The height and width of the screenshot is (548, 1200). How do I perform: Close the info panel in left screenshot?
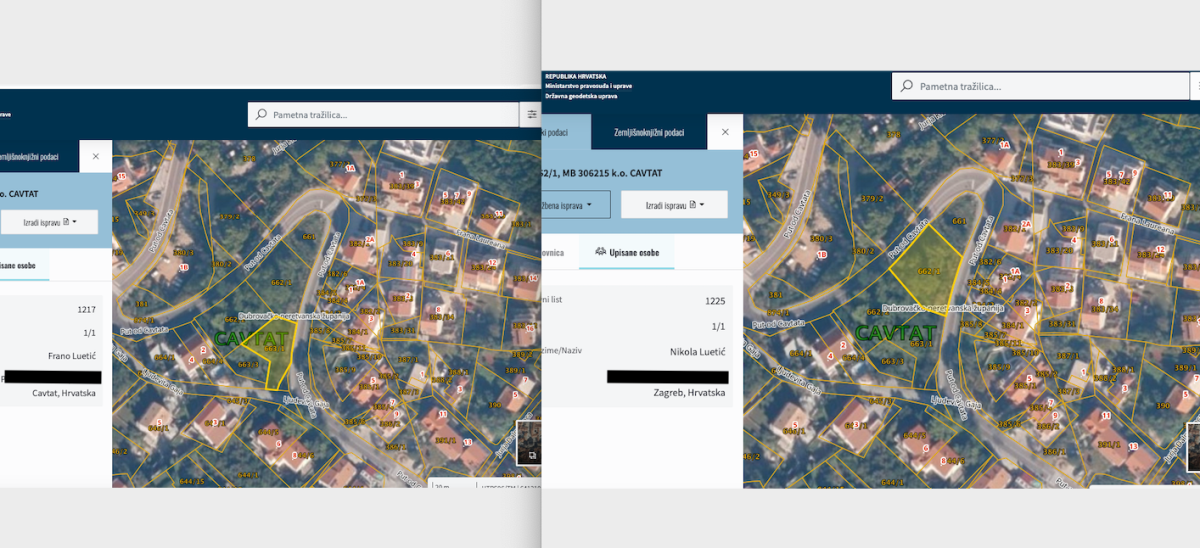pos(96,157)
